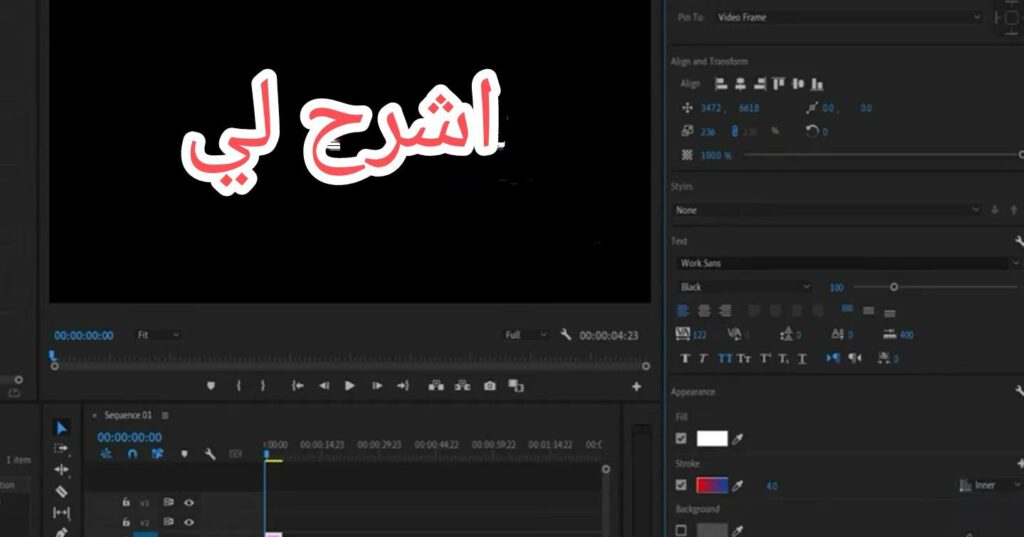Step forward one frame
1024x537 pixels.
click(377, 386)
